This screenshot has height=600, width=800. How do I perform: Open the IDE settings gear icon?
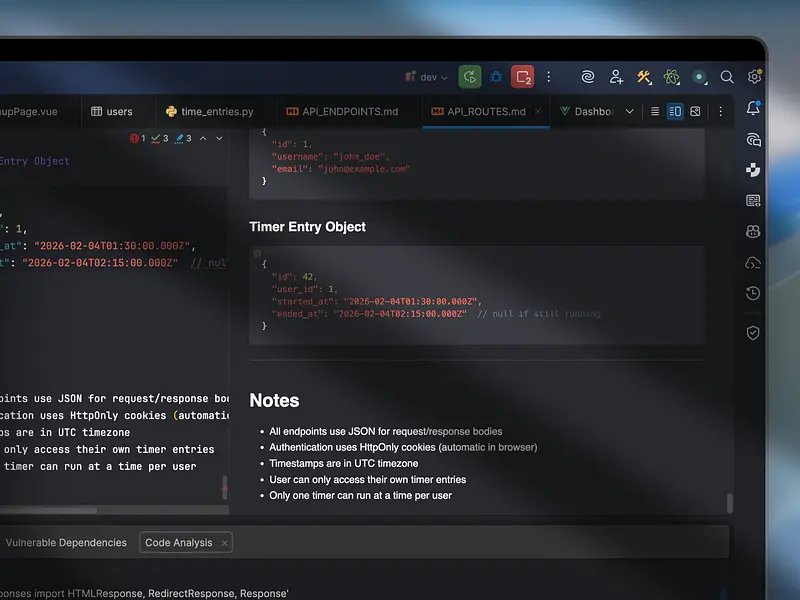coord(755,77)
